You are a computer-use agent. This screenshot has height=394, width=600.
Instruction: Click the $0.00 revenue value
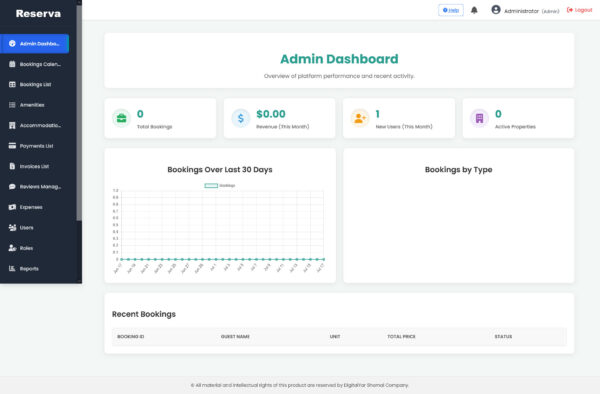(271, 114)
